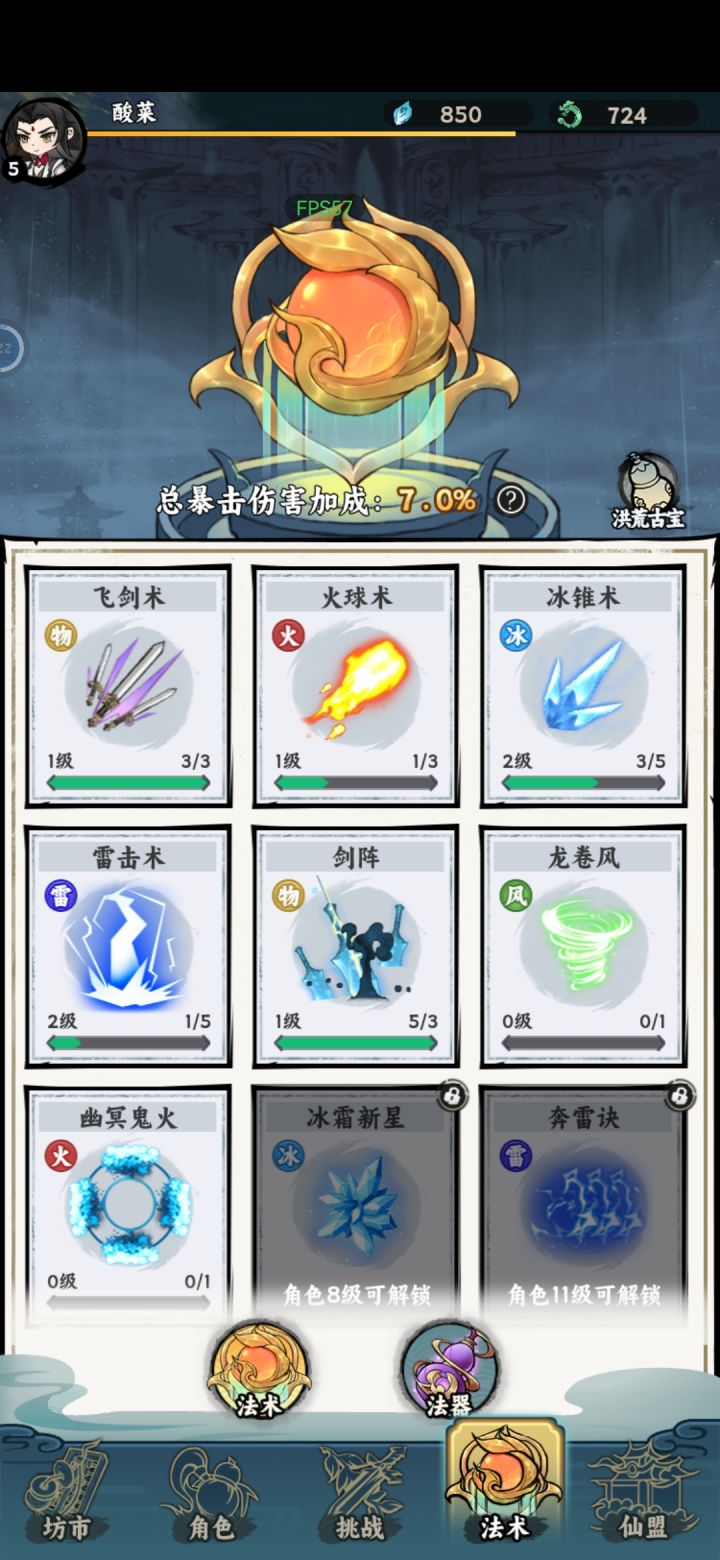The height and width of the screenshot is (1560, 720).
Task: Open the 幽冥鬼火 ghost fire spell
Action: pos(128,1205)
